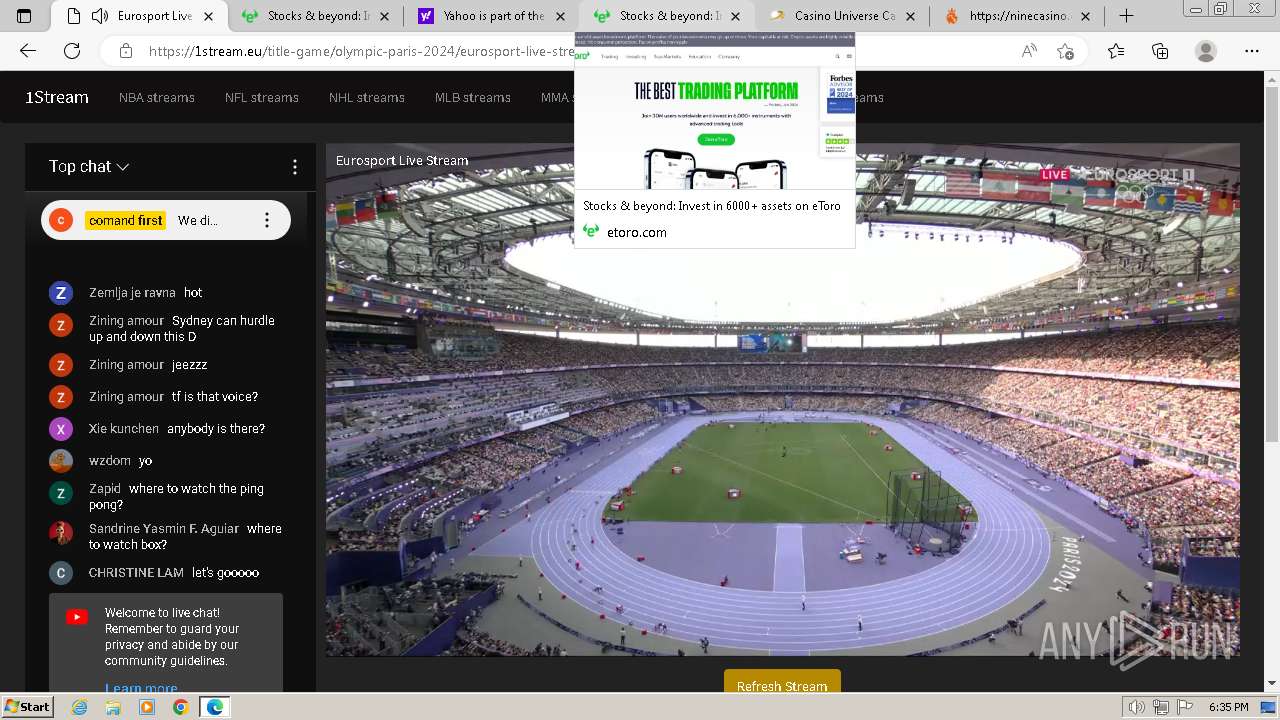
Task: Click Sandrine Yasmin F. Aguiar's avatar
Action: pos(61,533)
